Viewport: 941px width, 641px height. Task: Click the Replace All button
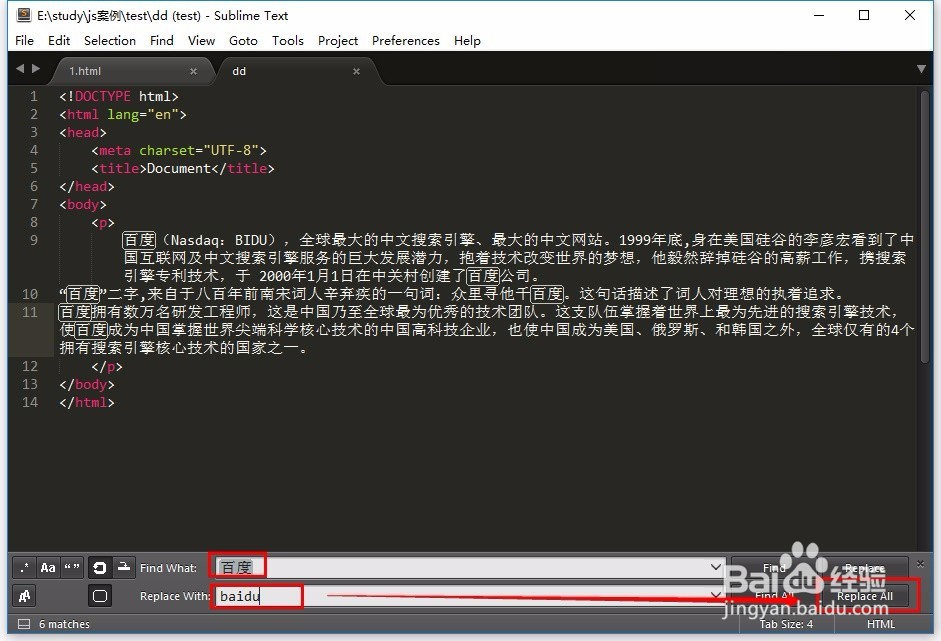tap(865, 596)
